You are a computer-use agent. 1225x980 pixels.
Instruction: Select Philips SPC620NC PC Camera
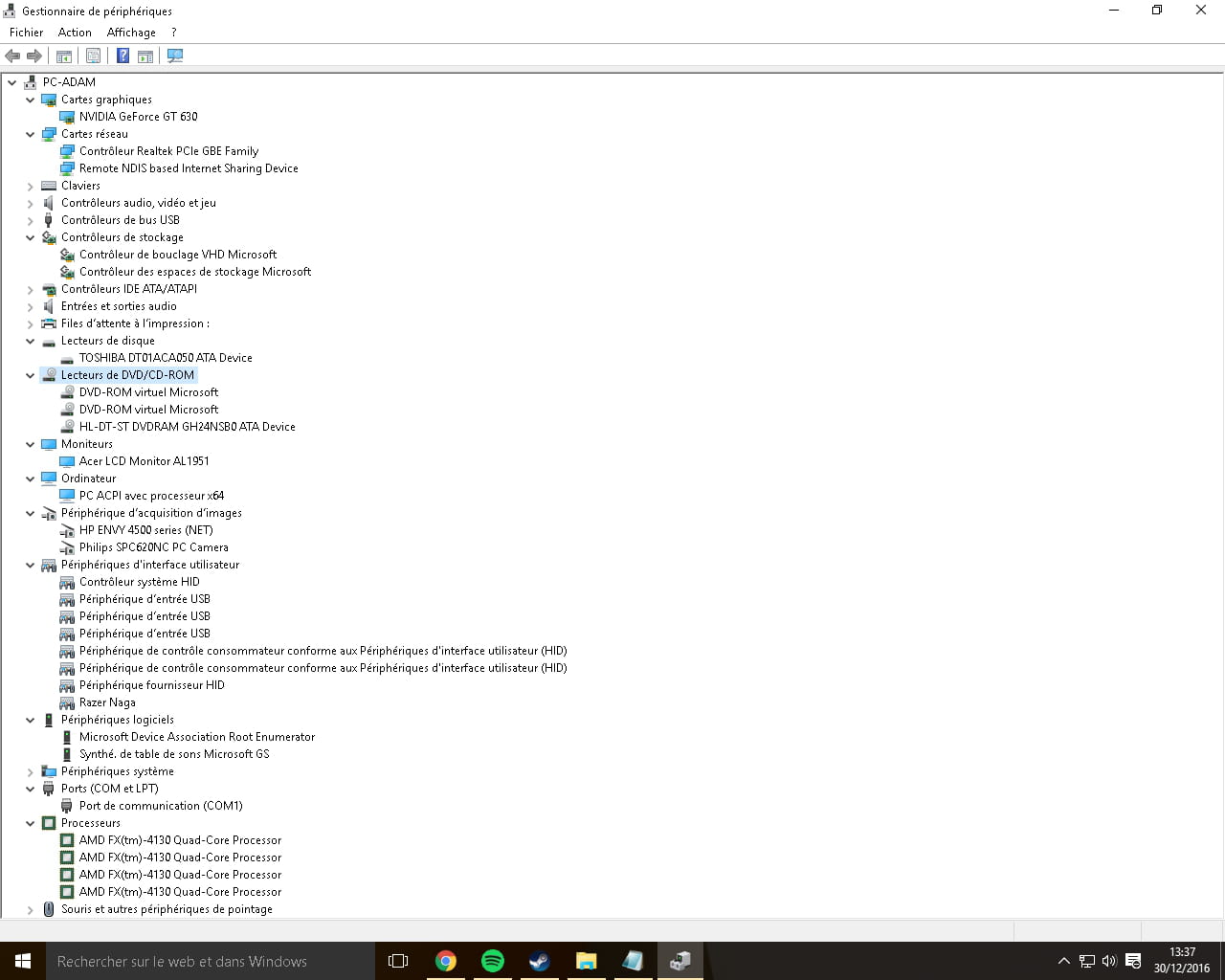pyautogui.click(x=153, y=547)
